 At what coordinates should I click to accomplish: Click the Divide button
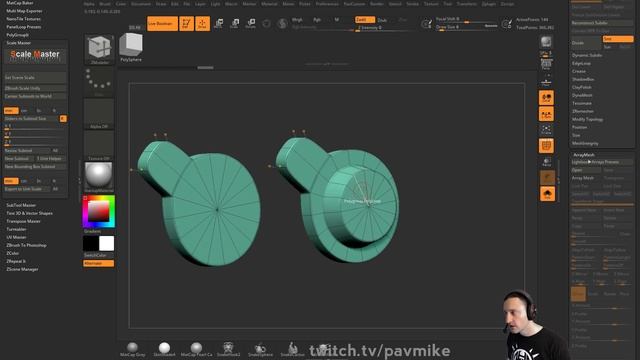(586, 43)
